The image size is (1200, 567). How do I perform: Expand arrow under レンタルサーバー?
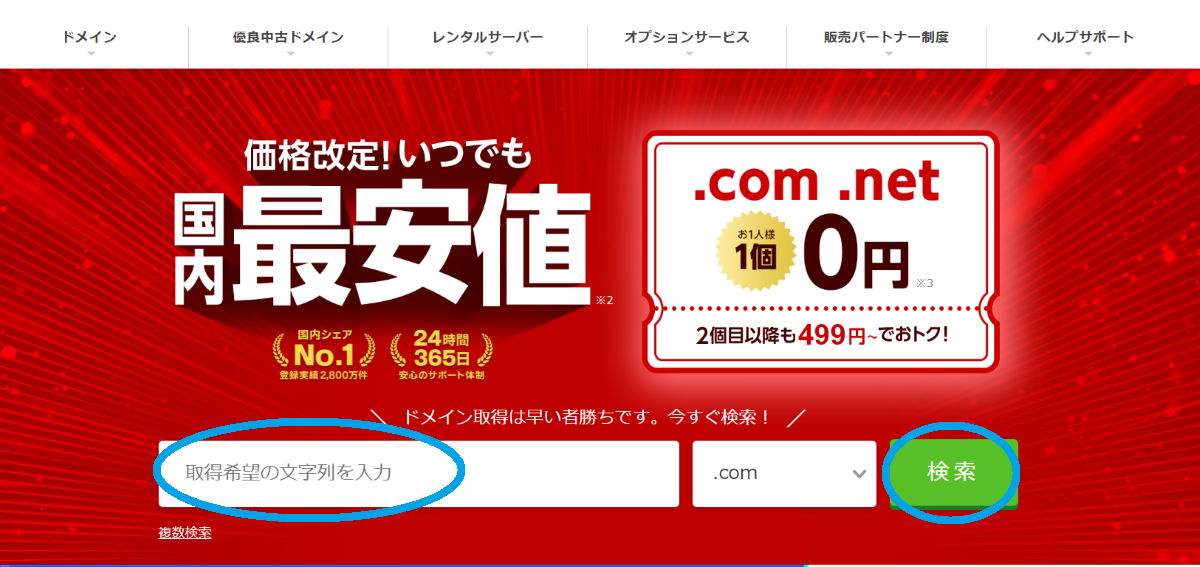pos(488,53)
